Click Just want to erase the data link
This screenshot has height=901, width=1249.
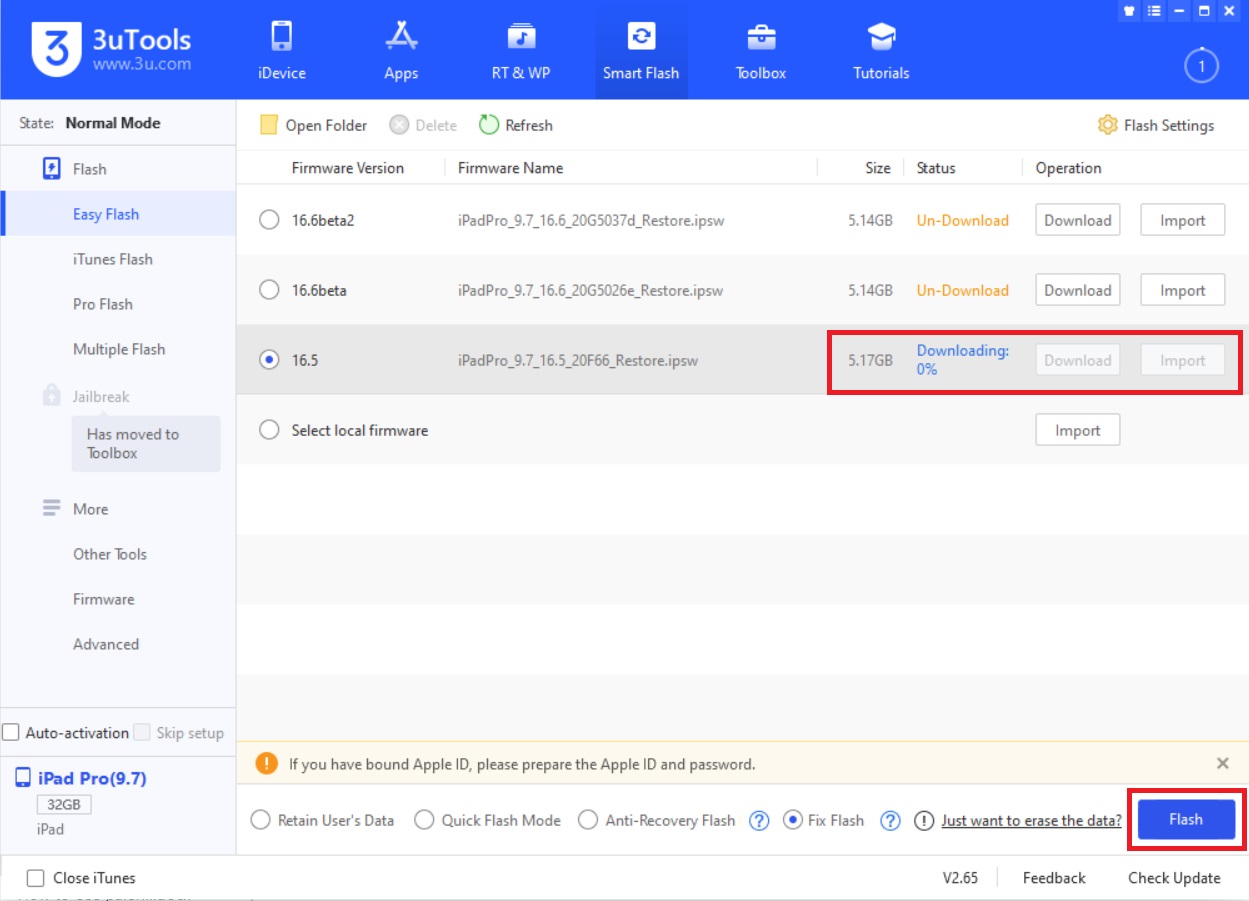pyautogui.click(x=1031, y=821)
